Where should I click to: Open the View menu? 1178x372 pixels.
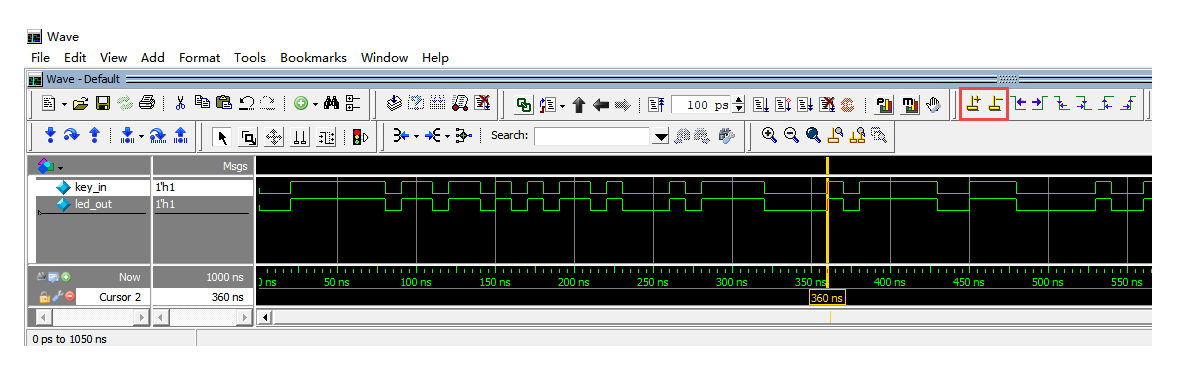(x=113, y=58)
